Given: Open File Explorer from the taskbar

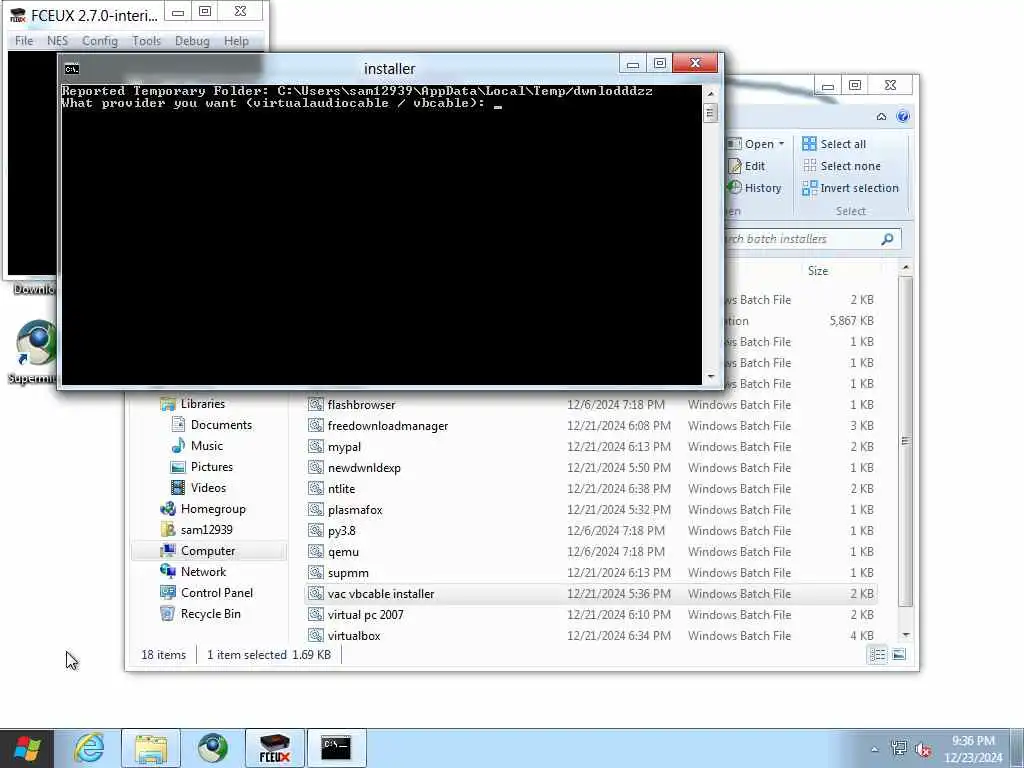Looking at the screenshot, I should [152, 748].
